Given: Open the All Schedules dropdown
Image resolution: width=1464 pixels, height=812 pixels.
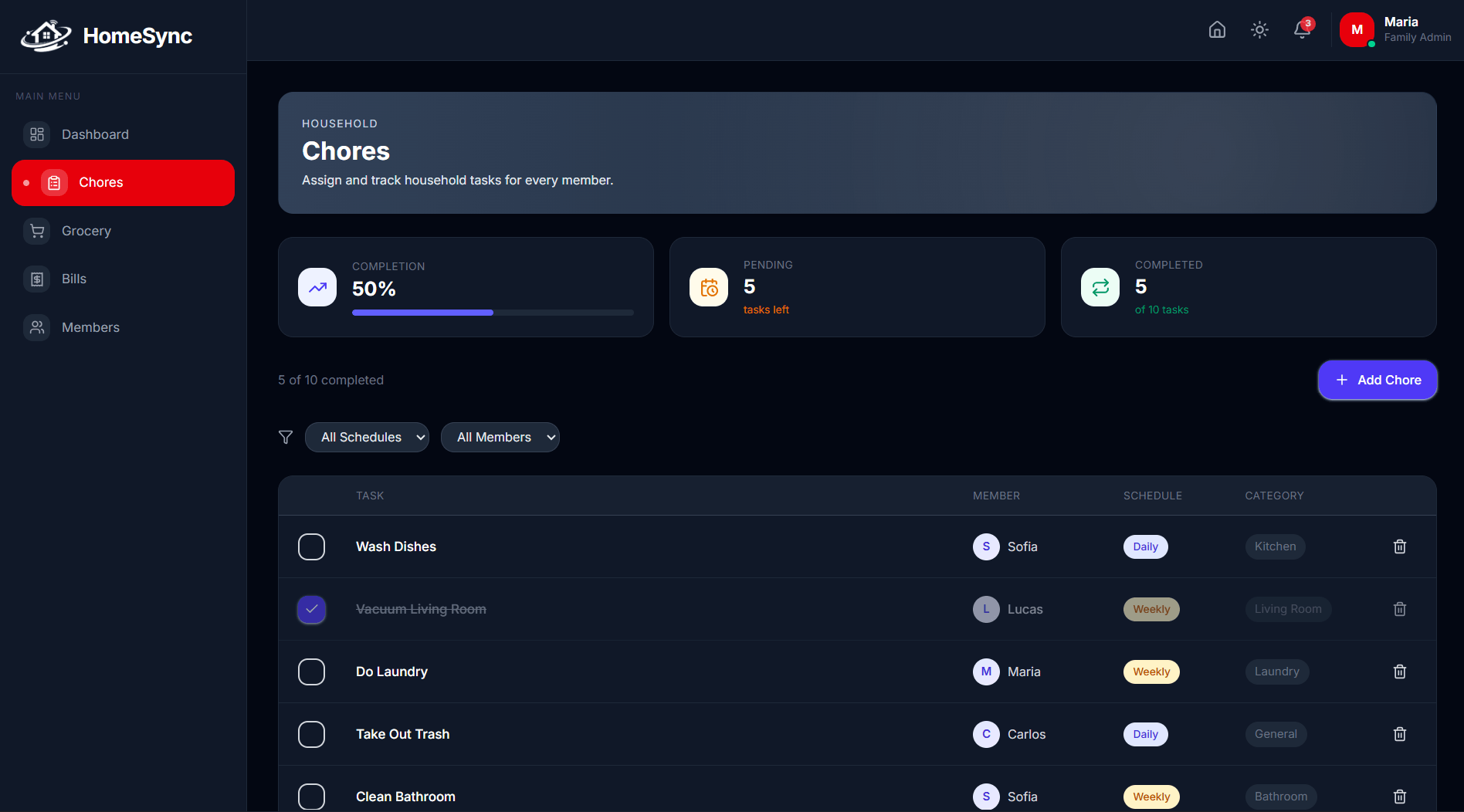Looking at the screenshot, I should coord(367,437).
